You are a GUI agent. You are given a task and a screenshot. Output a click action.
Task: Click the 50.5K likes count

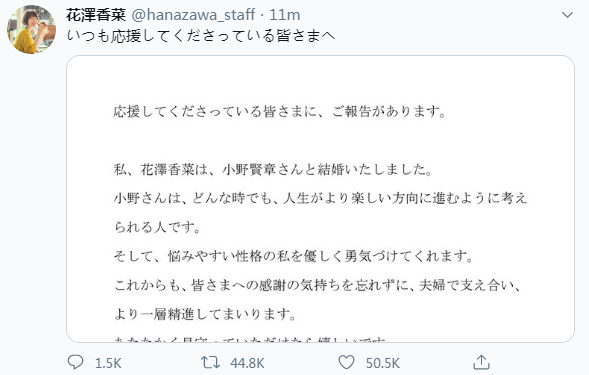coord(382,363)
